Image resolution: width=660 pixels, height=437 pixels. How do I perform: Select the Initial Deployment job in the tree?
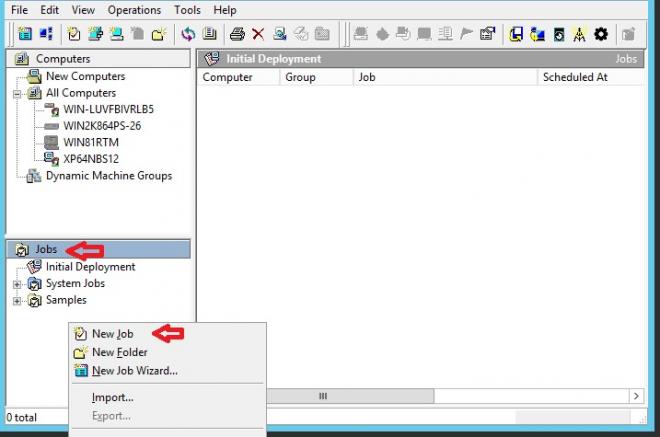(90, 266)
